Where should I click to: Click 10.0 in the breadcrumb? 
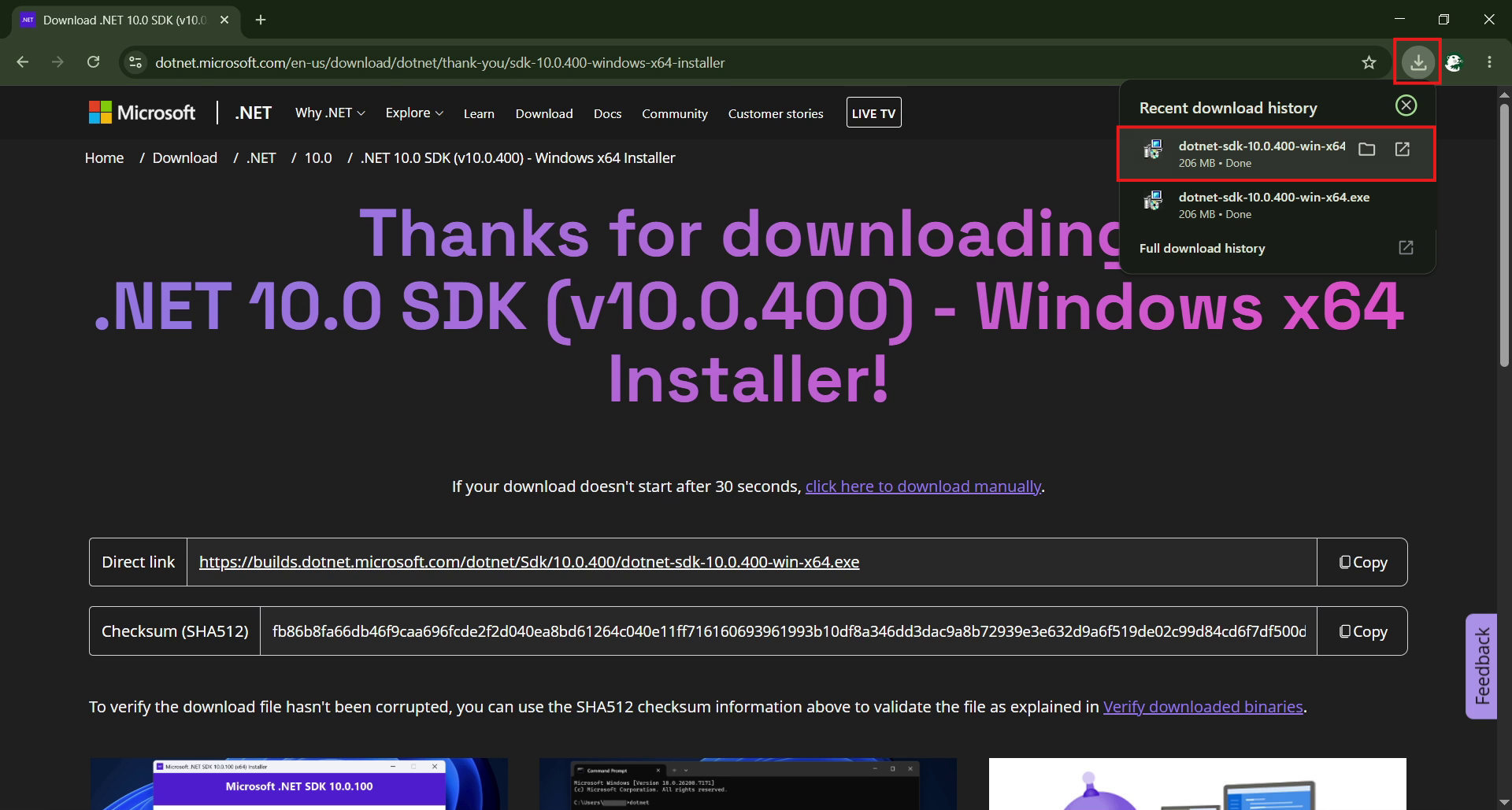(318, 157)
